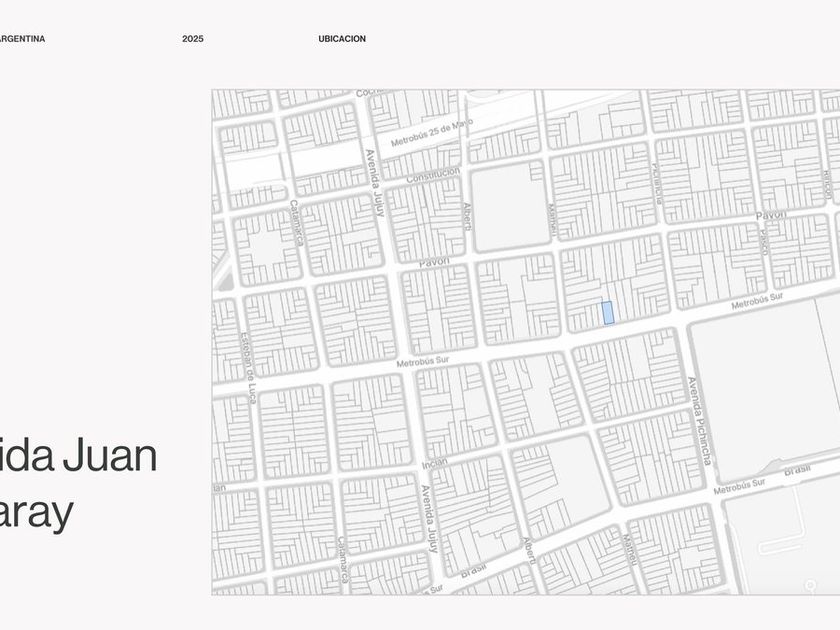Click 'Brasil' label next to Avenida Pichincha

pos(797,470)
